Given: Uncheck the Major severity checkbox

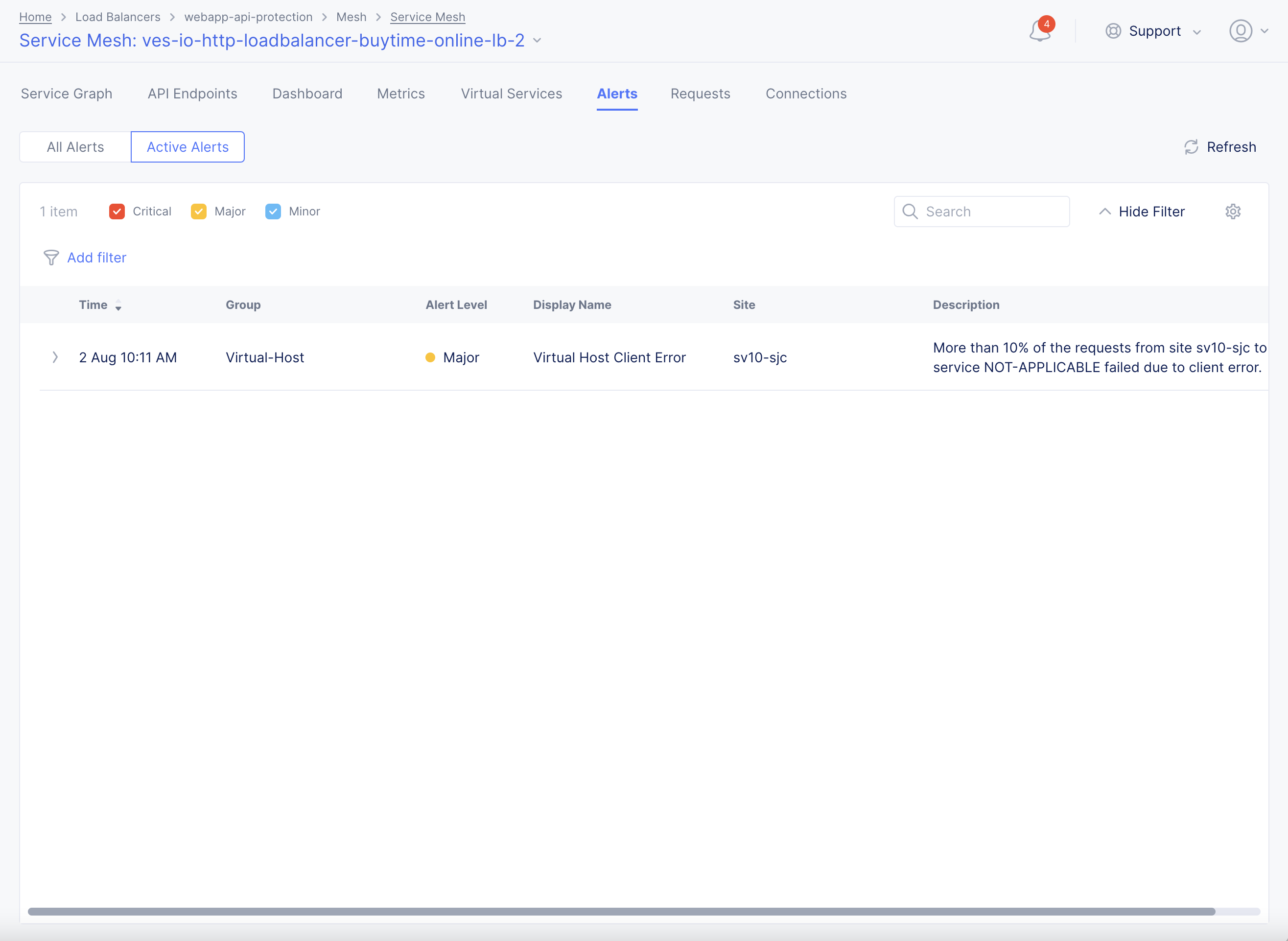Looking at the screenshot, I should [x=199, y=212].
